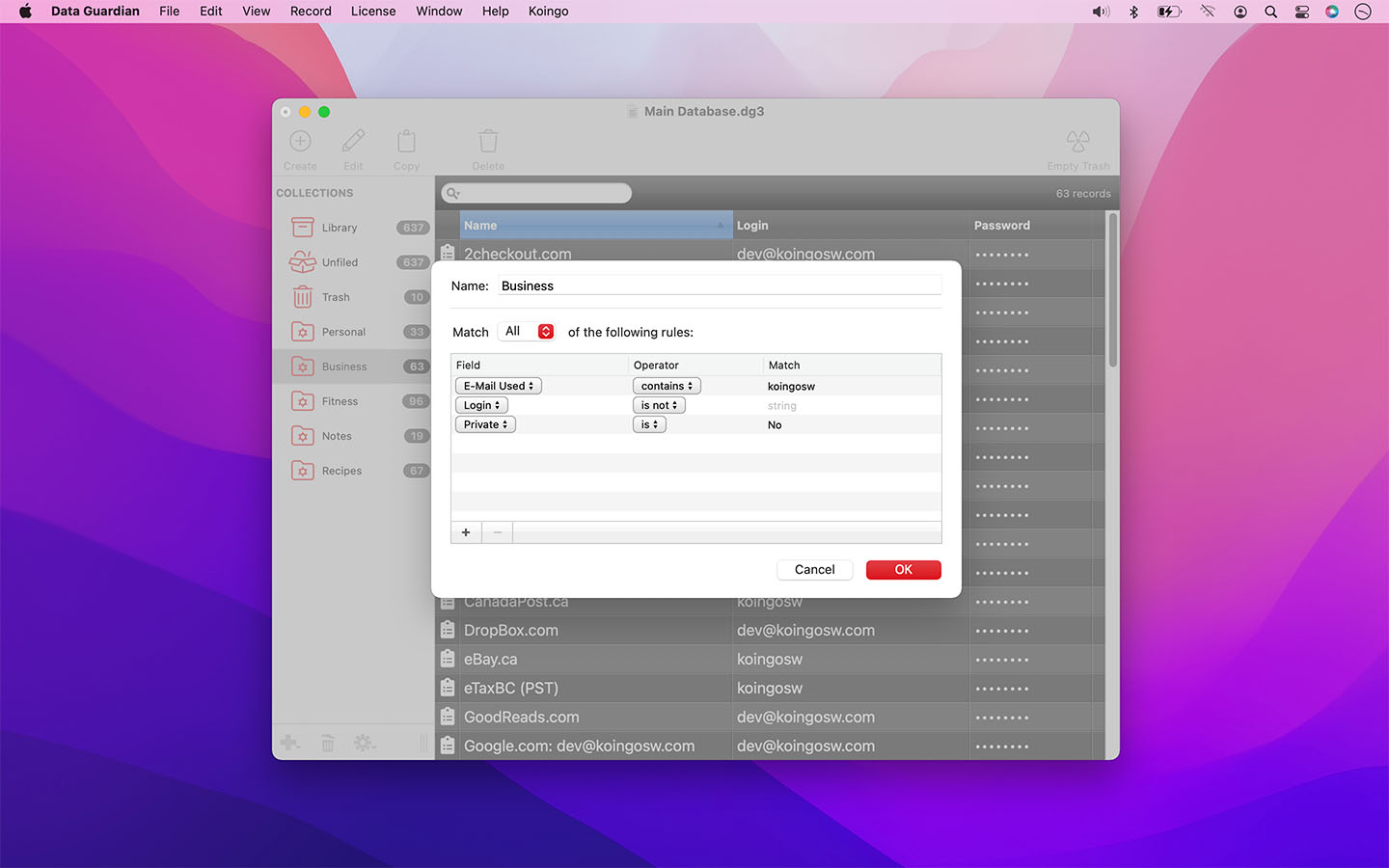Open the contains operator dropdown

pyautogui.click(x=666, y=385)
